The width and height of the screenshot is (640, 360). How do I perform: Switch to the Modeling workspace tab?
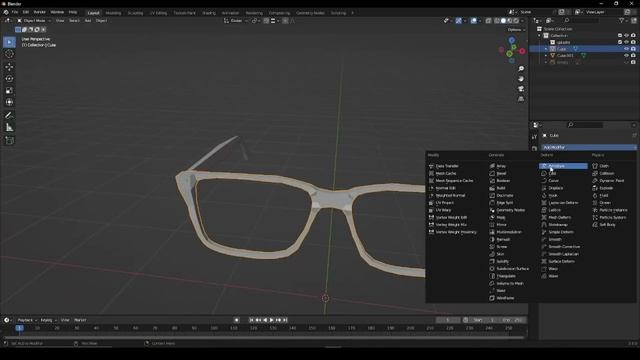[x=113, y=13]
